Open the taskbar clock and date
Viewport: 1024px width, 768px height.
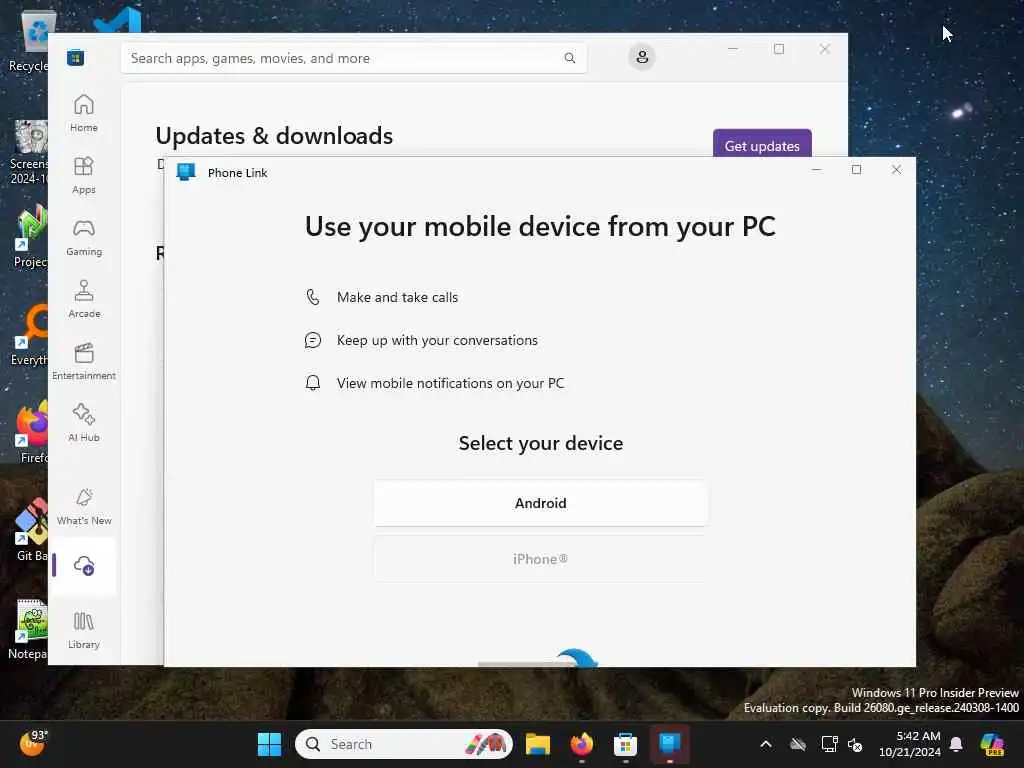tap(910, 744)
